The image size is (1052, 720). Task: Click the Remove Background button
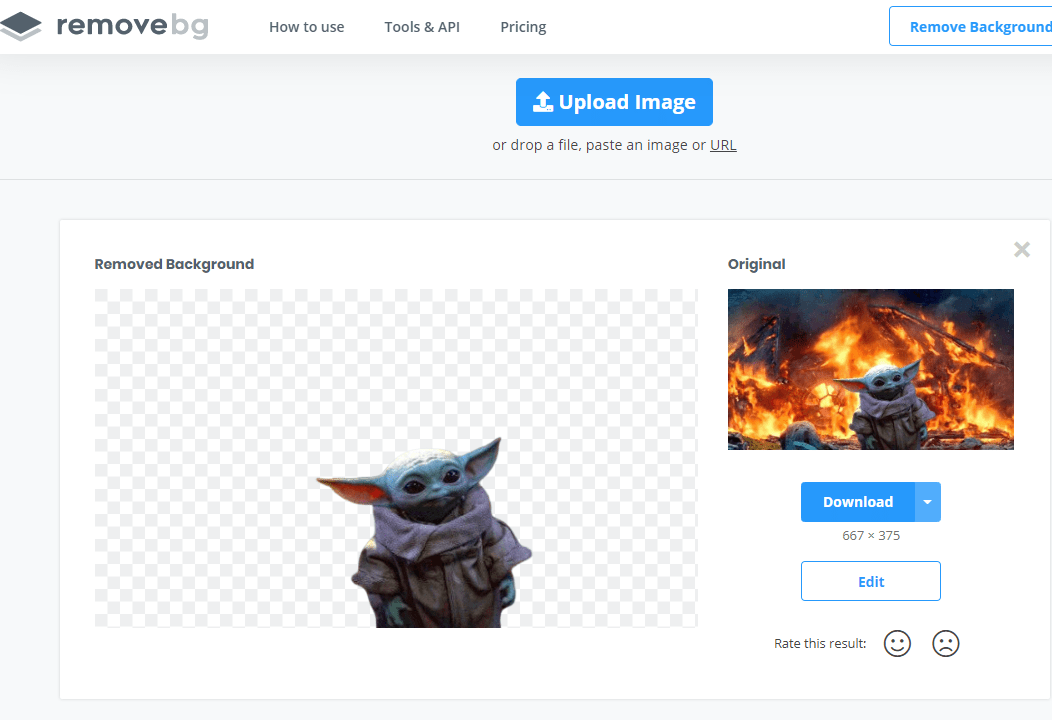click(x=971, y=26)
